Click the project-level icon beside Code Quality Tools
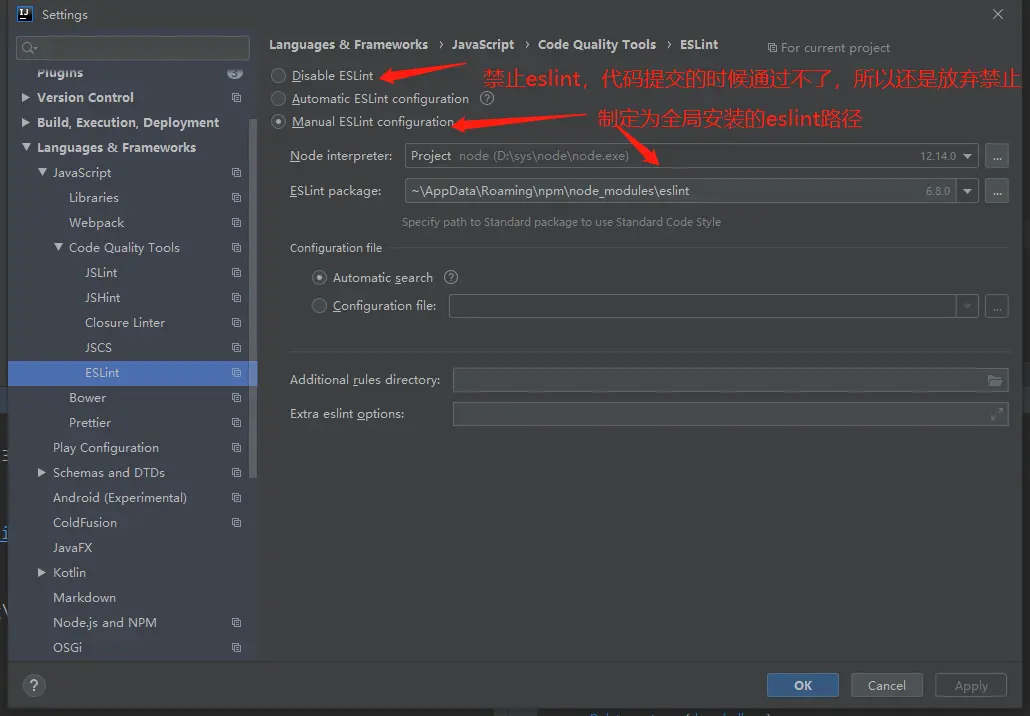The height and width of the screenshot is (716, 1030). coord(236,247)
